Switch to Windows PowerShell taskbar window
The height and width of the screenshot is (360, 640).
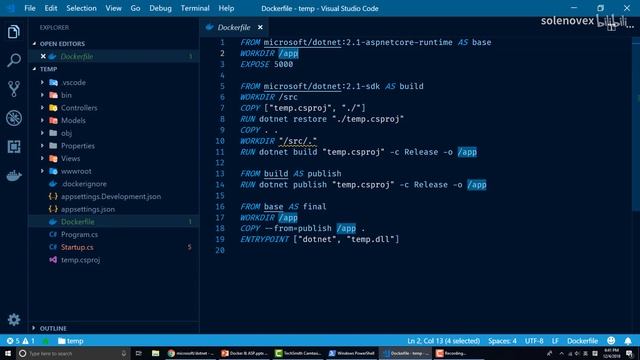pos(351,353)
